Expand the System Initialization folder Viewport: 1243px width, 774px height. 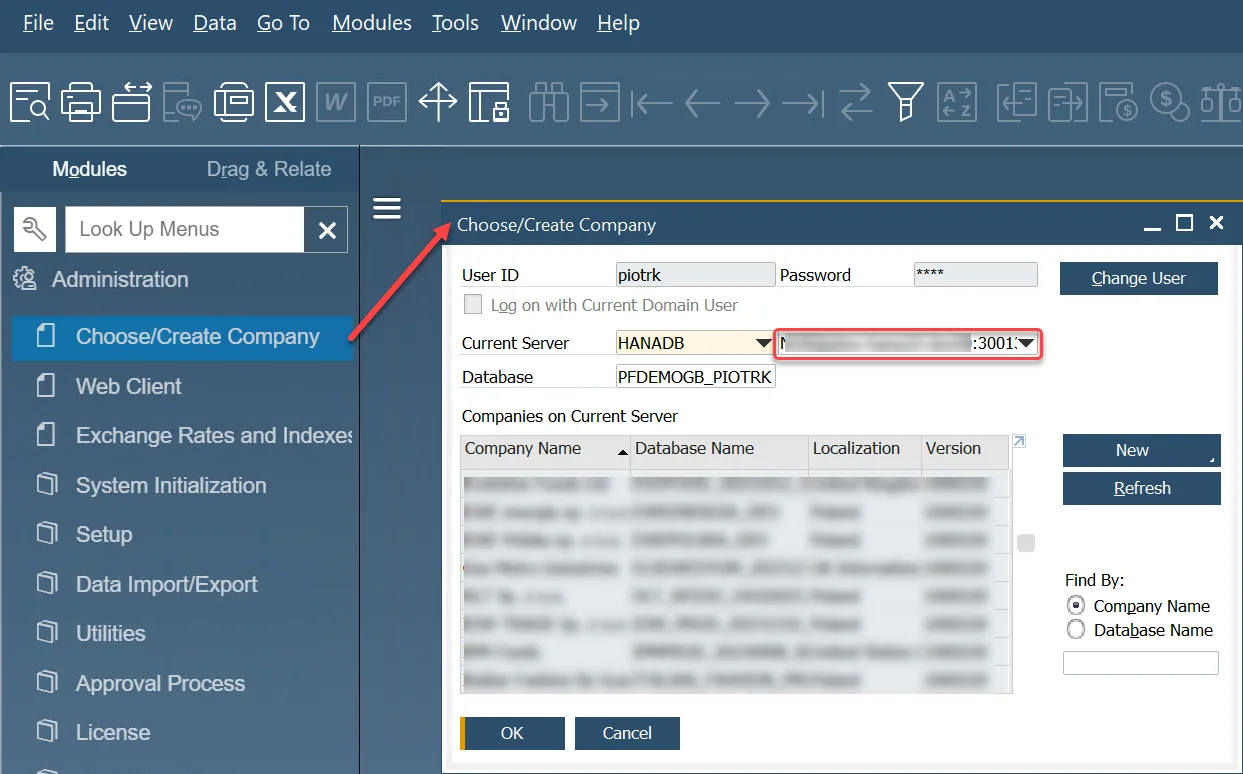pyautogui.click(x=171, y=486)
